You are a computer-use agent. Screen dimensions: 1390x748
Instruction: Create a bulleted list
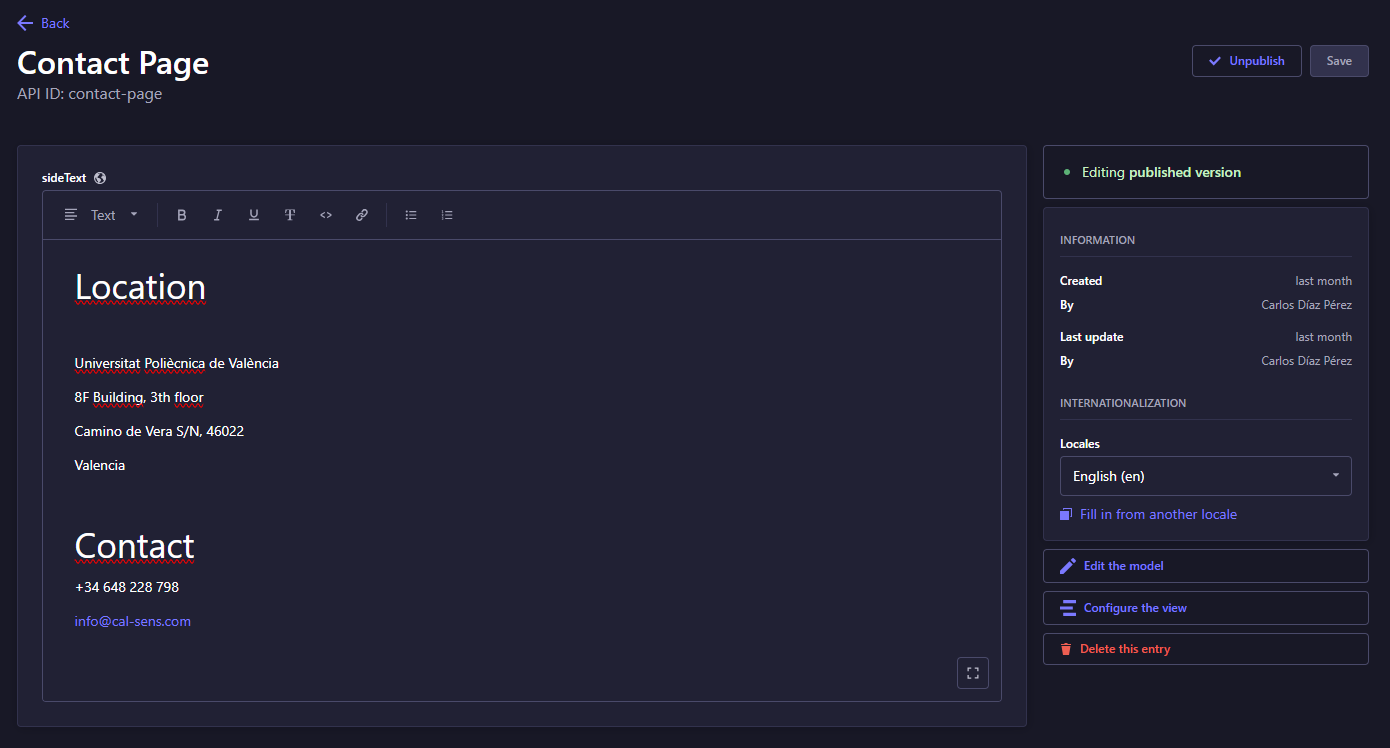click(x=411, y=215)
